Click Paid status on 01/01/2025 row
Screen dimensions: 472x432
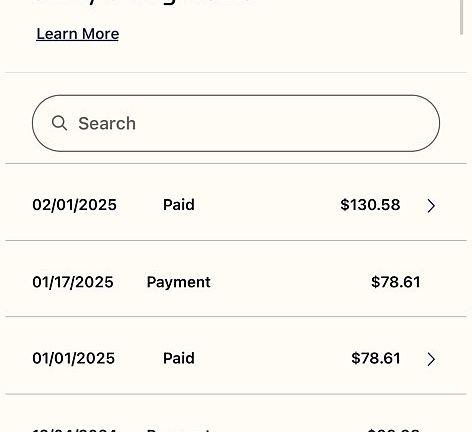pyautogui.click(x=179, y=358)
